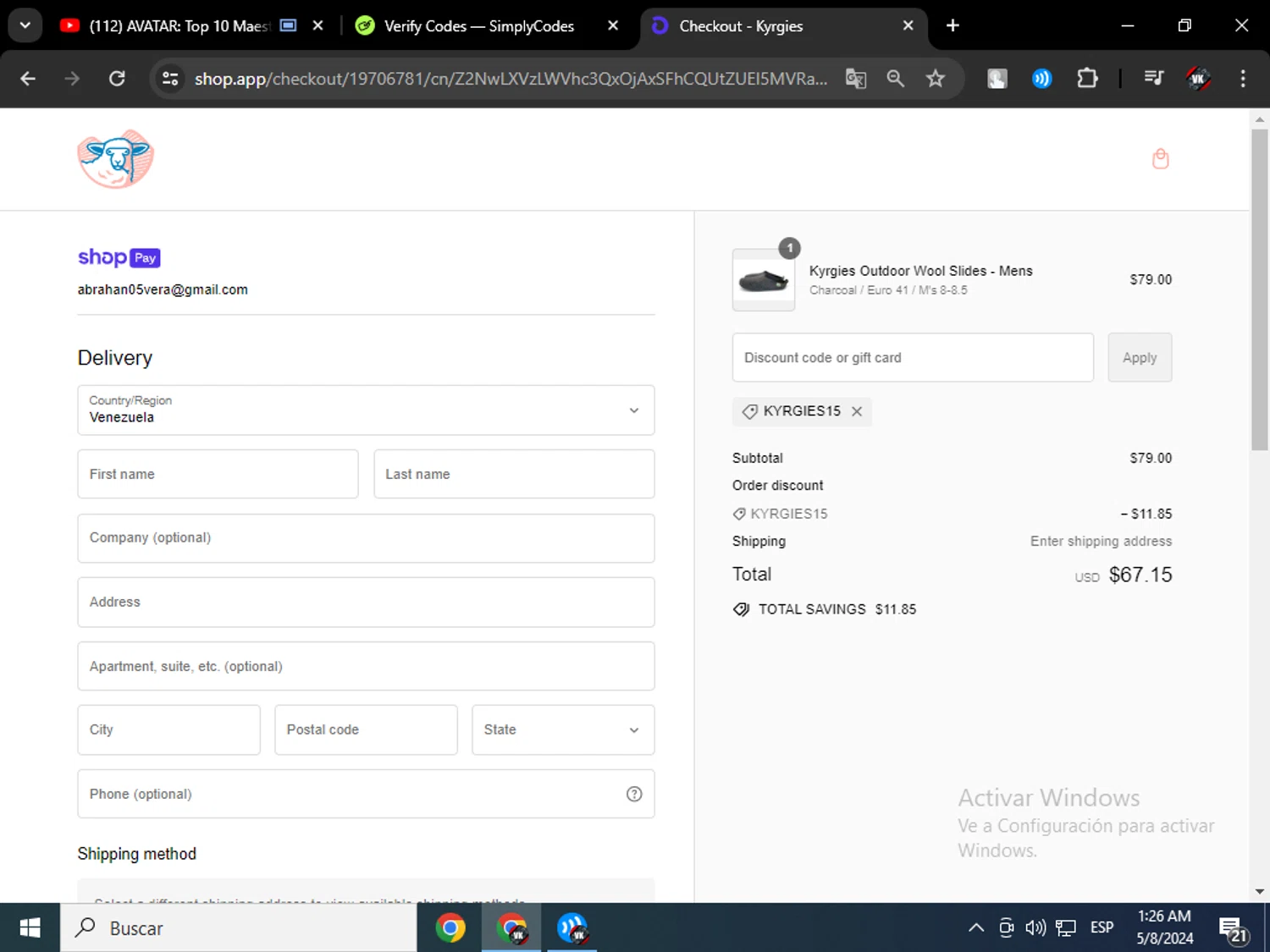
Task: Expand the State dropdown
Action: 563,729
